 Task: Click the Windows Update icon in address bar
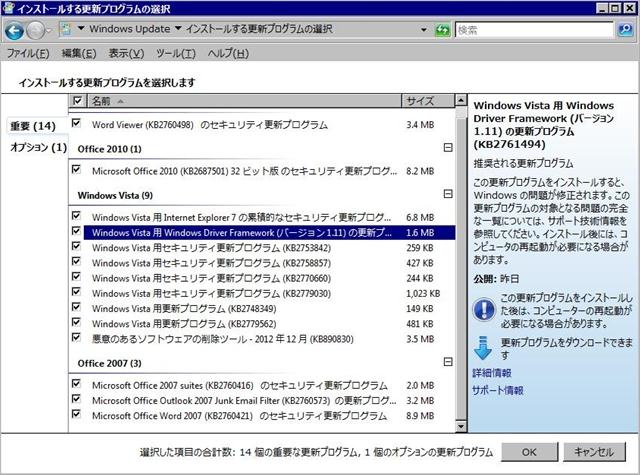tap(66, 29)
